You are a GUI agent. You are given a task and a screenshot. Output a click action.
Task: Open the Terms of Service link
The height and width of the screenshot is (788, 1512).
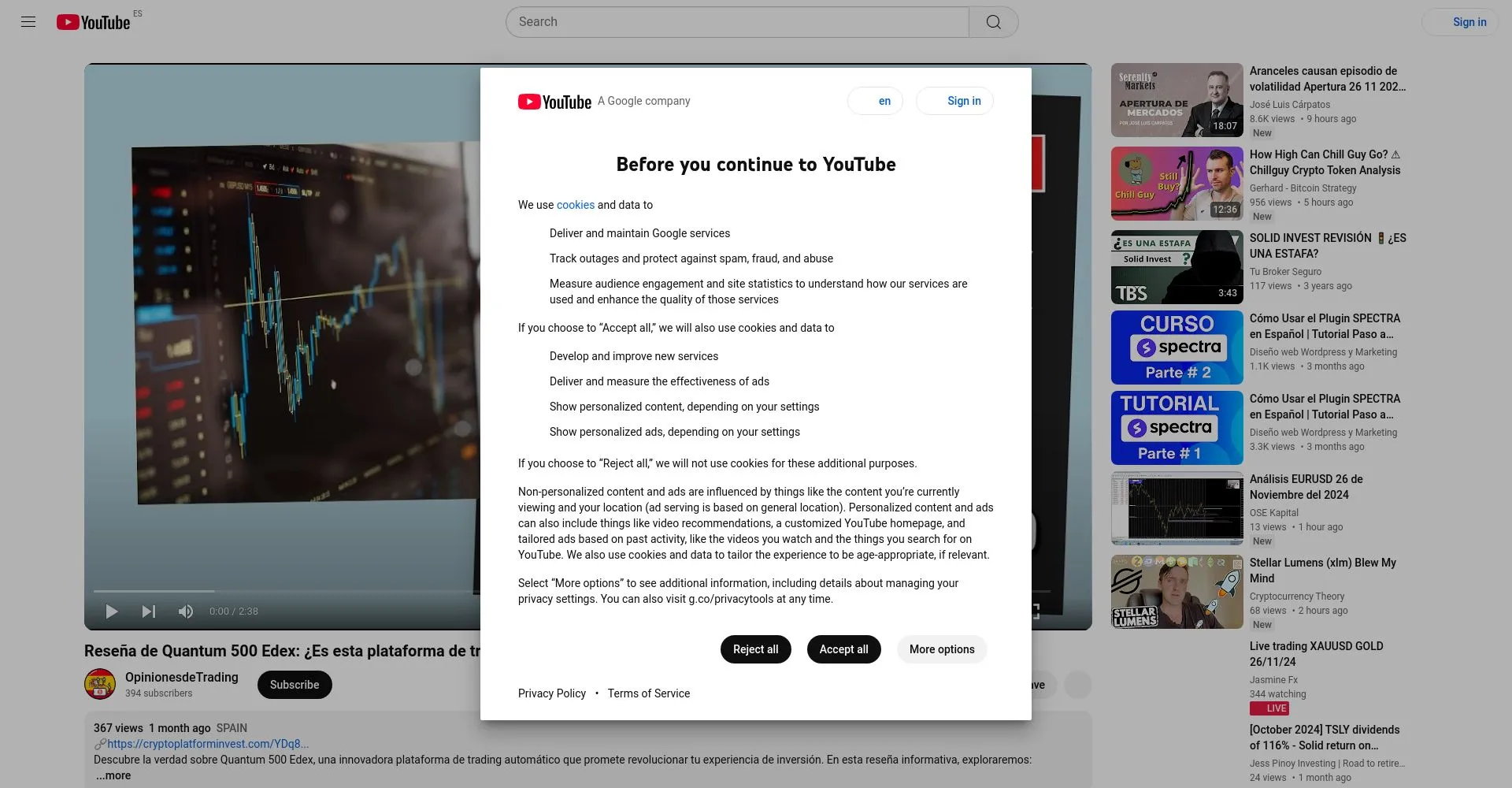tap(649, 693)
